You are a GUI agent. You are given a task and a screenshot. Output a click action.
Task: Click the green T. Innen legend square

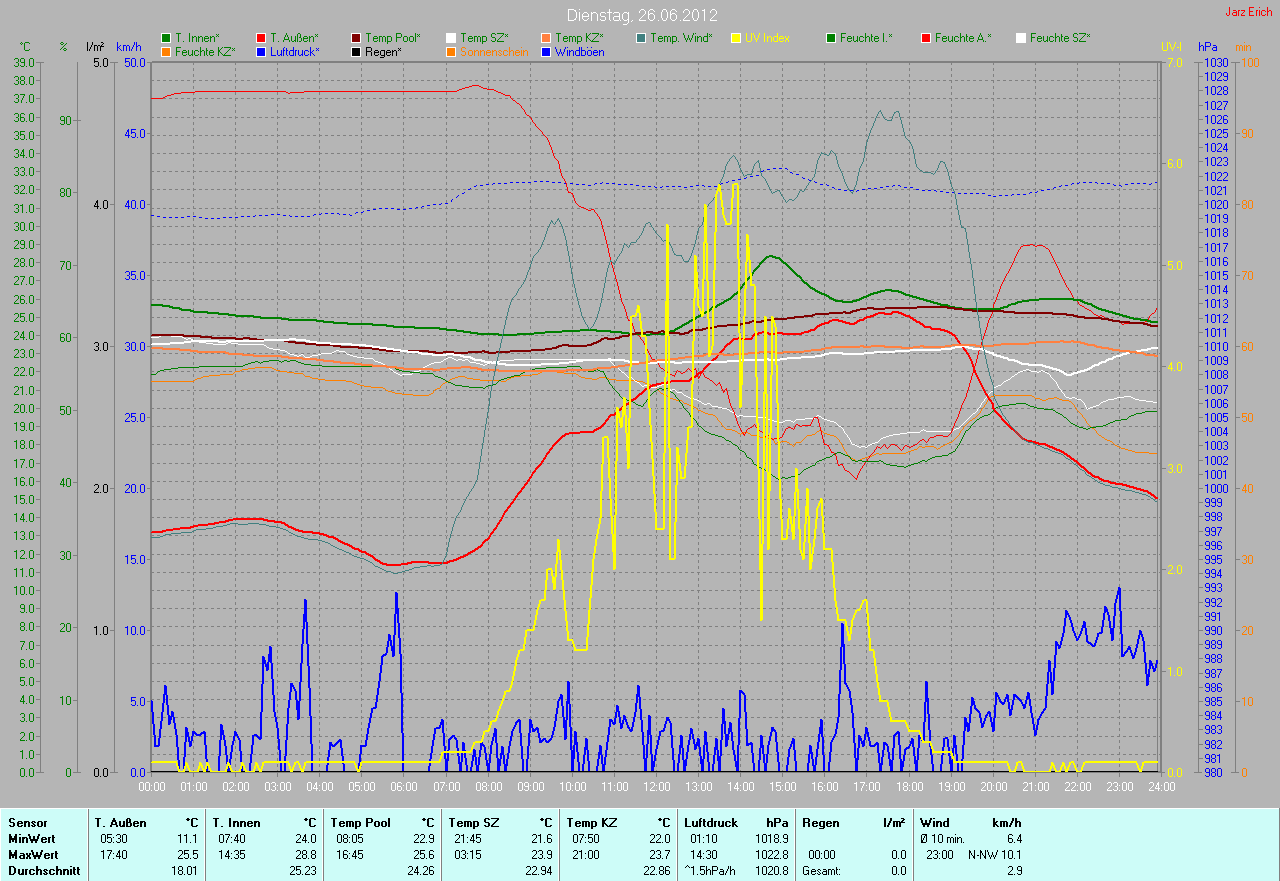[165, 38]
